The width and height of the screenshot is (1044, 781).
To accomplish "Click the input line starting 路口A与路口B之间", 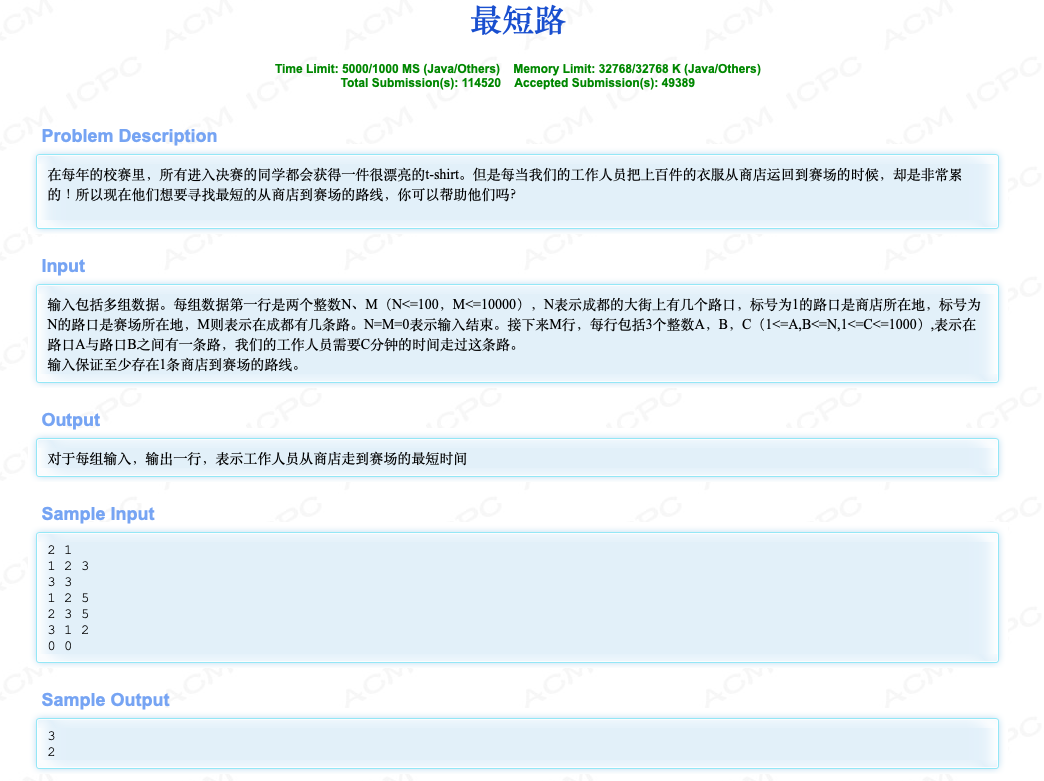I will (x=283, y=344).
